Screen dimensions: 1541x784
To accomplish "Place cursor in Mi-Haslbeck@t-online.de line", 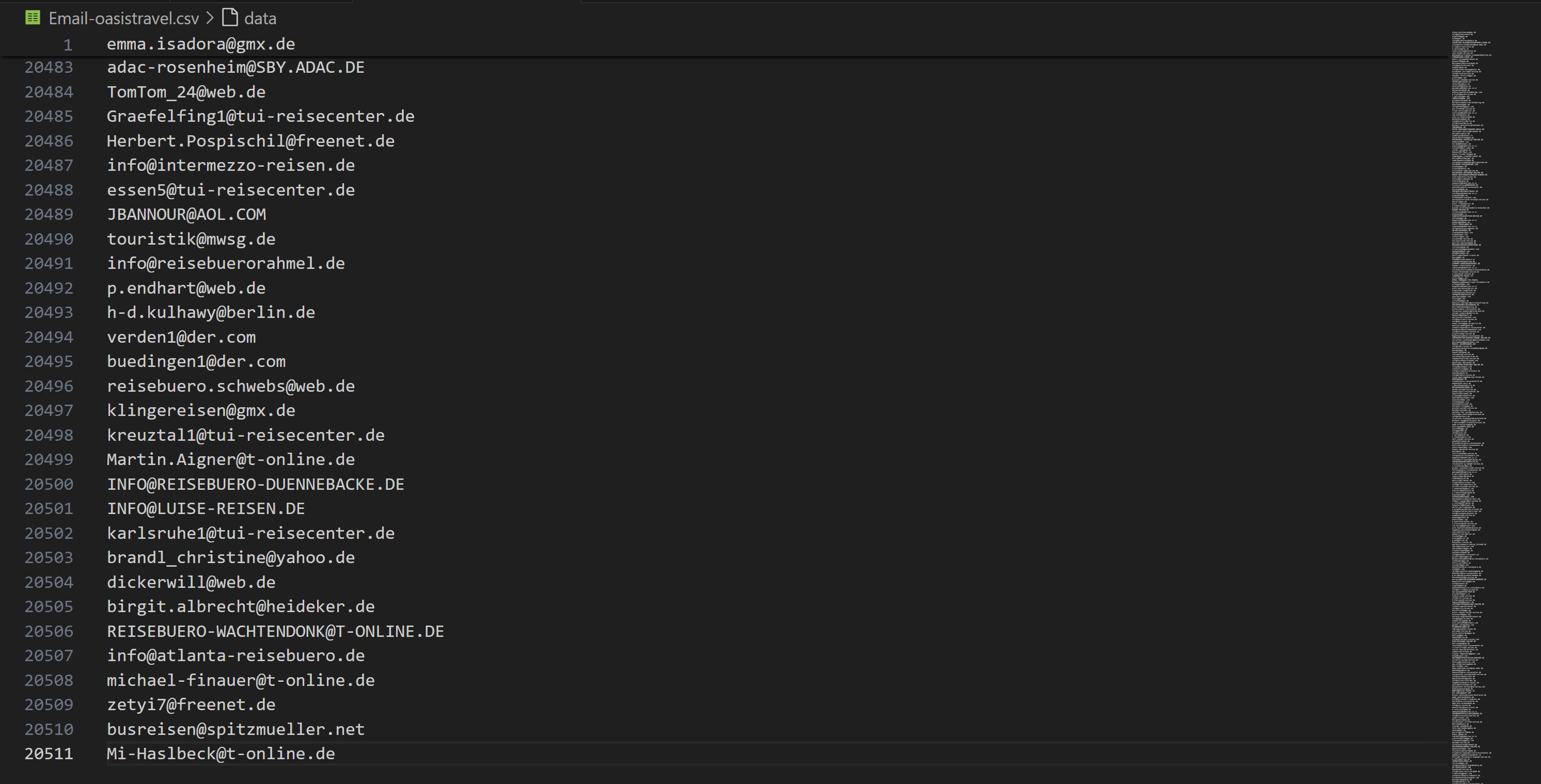I will (221, 754).
